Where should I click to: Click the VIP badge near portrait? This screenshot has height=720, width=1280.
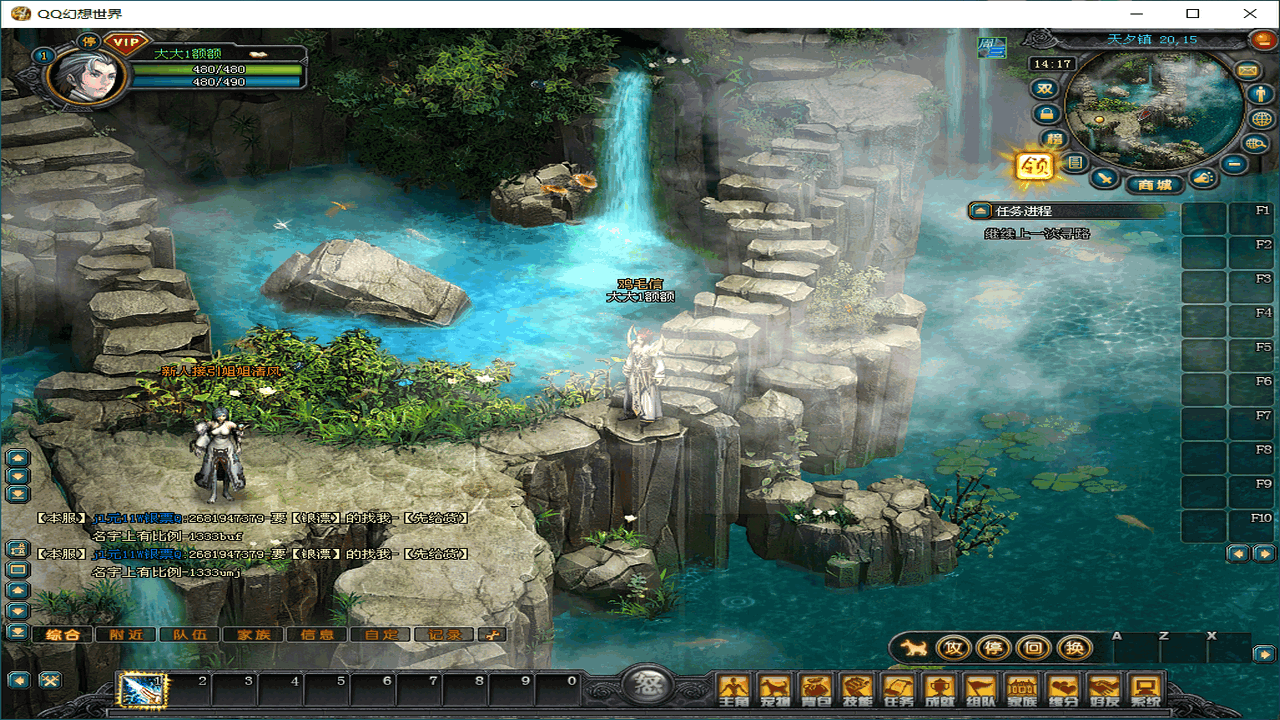[x=125, y=42]
